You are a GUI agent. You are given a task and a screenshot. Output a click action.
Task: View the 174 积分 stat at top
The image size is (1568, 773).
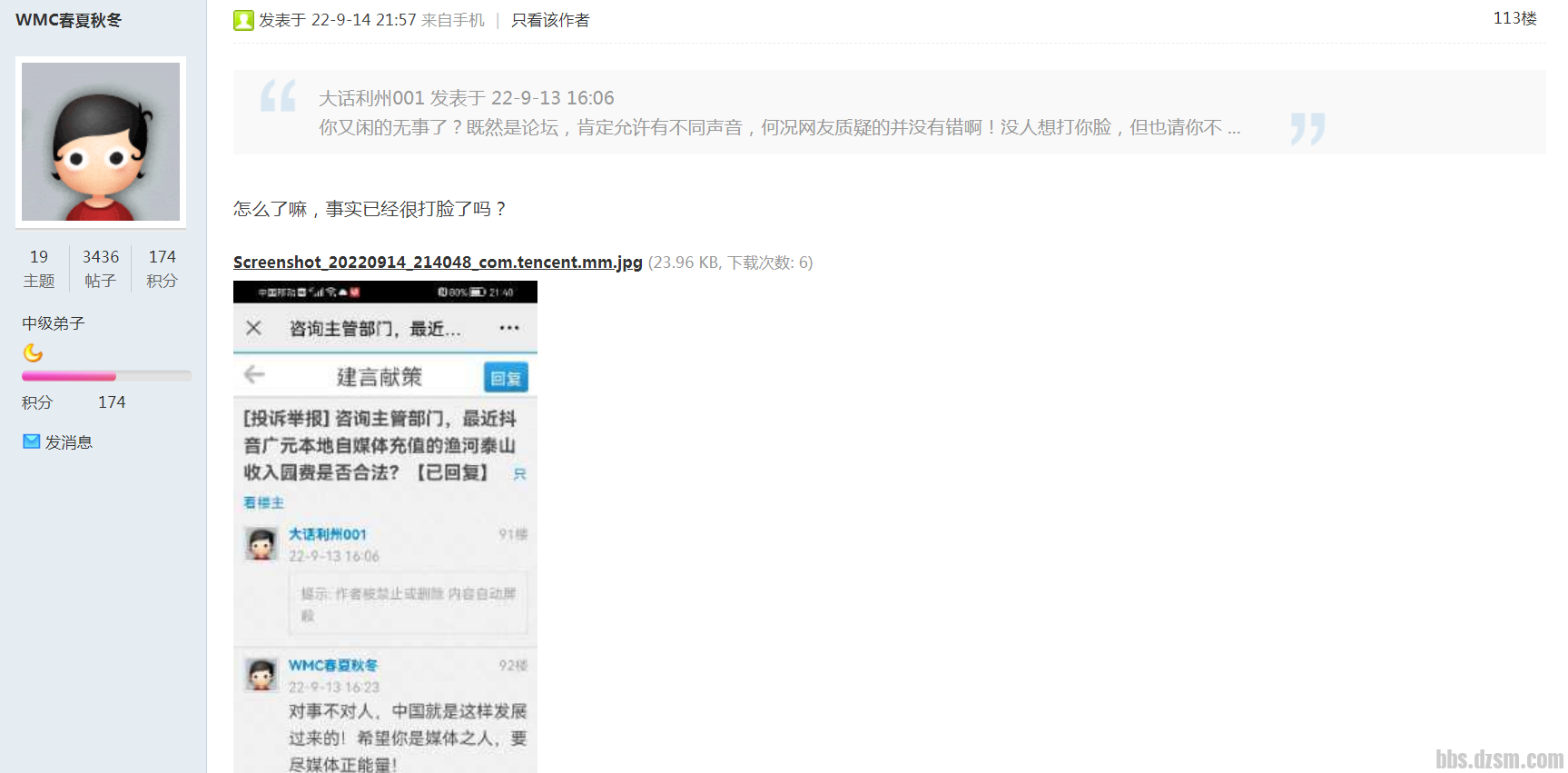[162, 269]
